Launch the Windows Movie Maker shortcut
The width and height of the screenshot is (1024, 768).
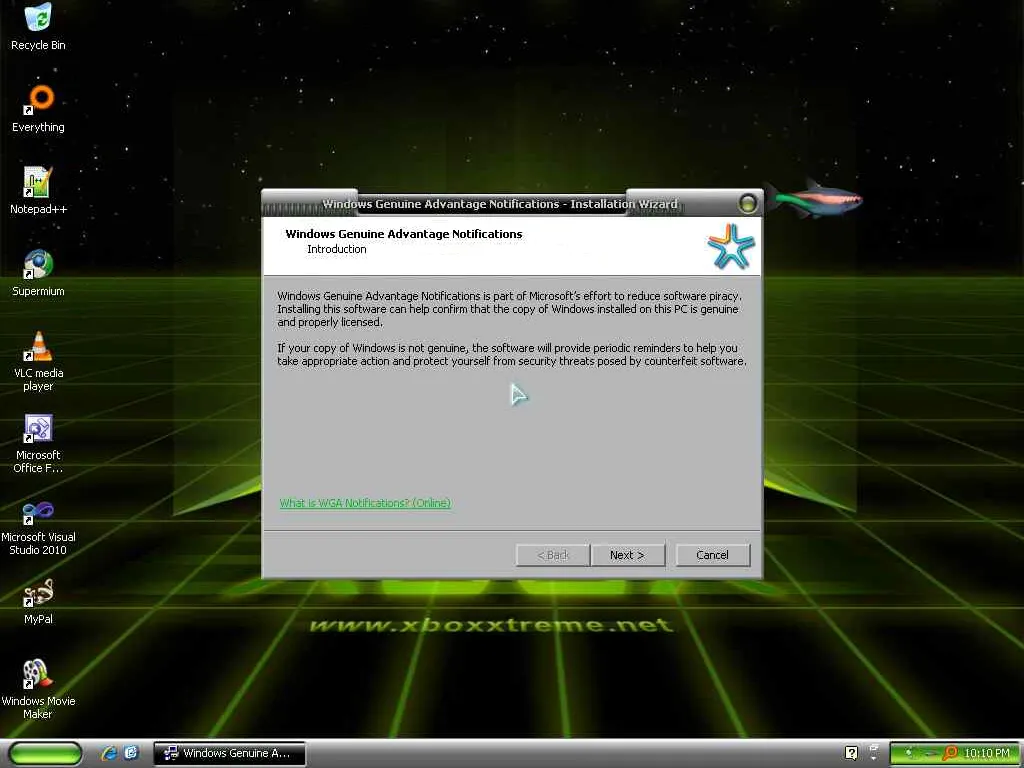(x=38, y=689)
